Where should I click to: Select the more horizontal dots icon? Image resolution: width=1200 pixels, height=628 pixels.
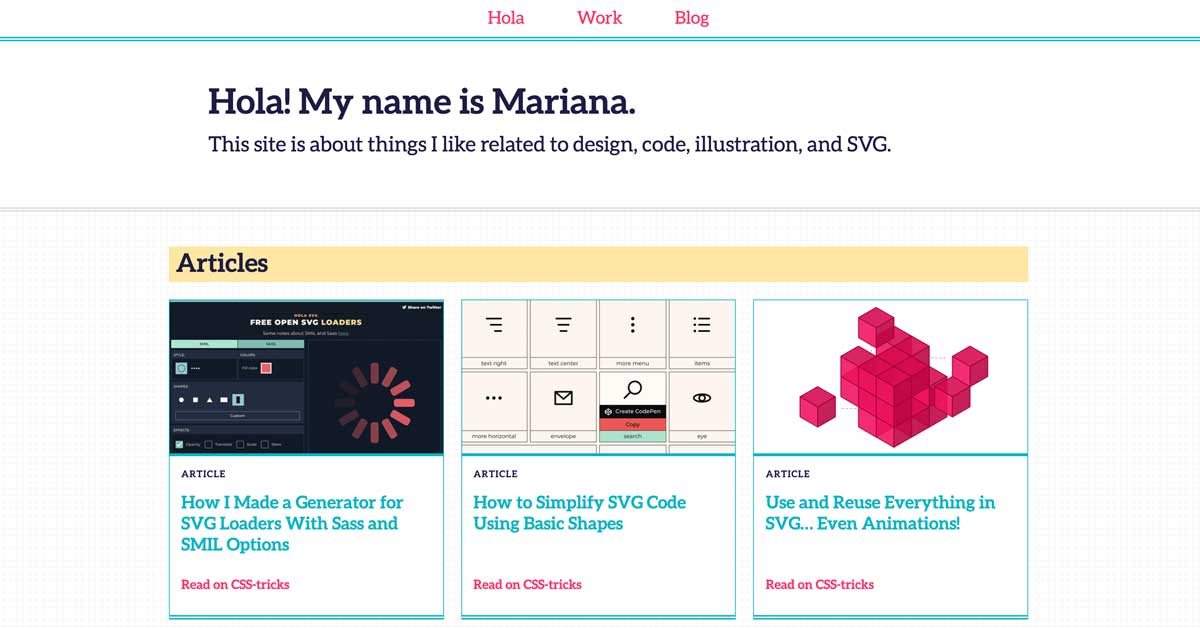494,397
